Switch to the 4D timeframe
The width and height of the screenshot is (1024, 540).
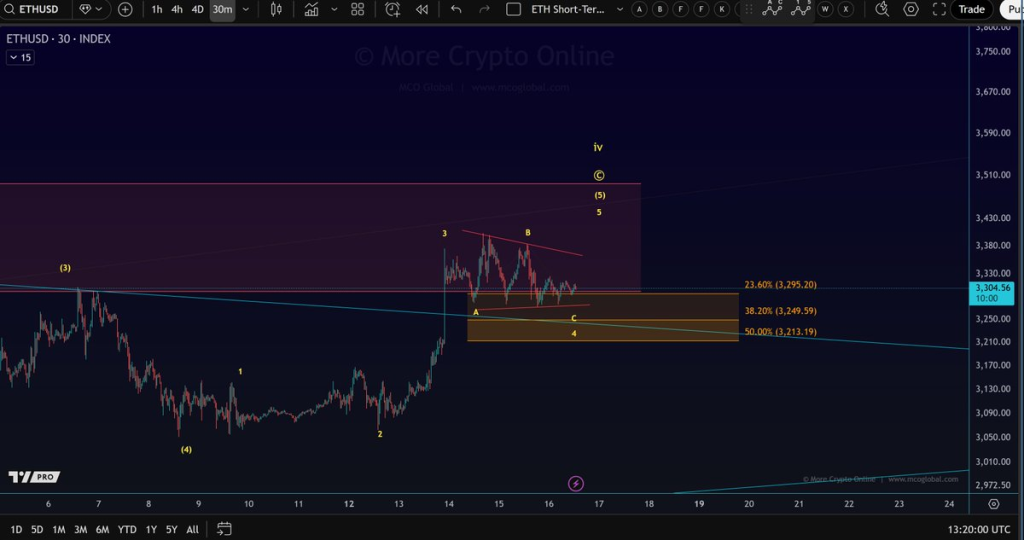[x=197, y=9]
